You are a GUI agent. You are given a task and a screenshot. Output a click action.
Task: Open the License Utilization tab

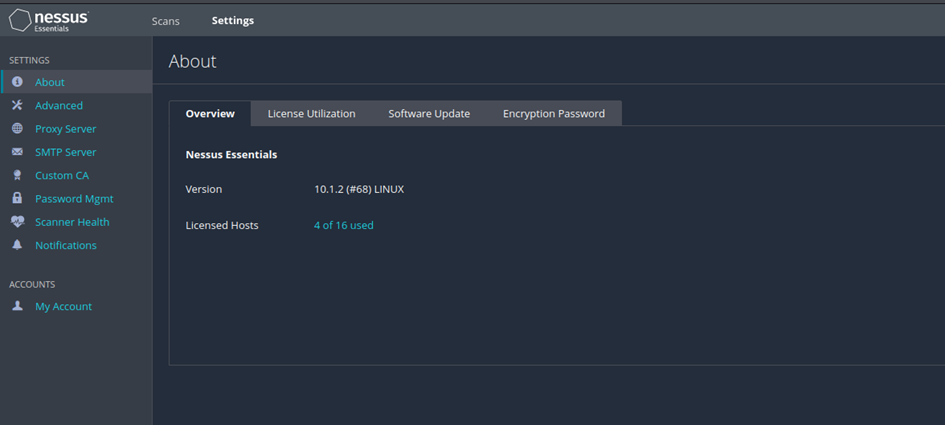312,113
